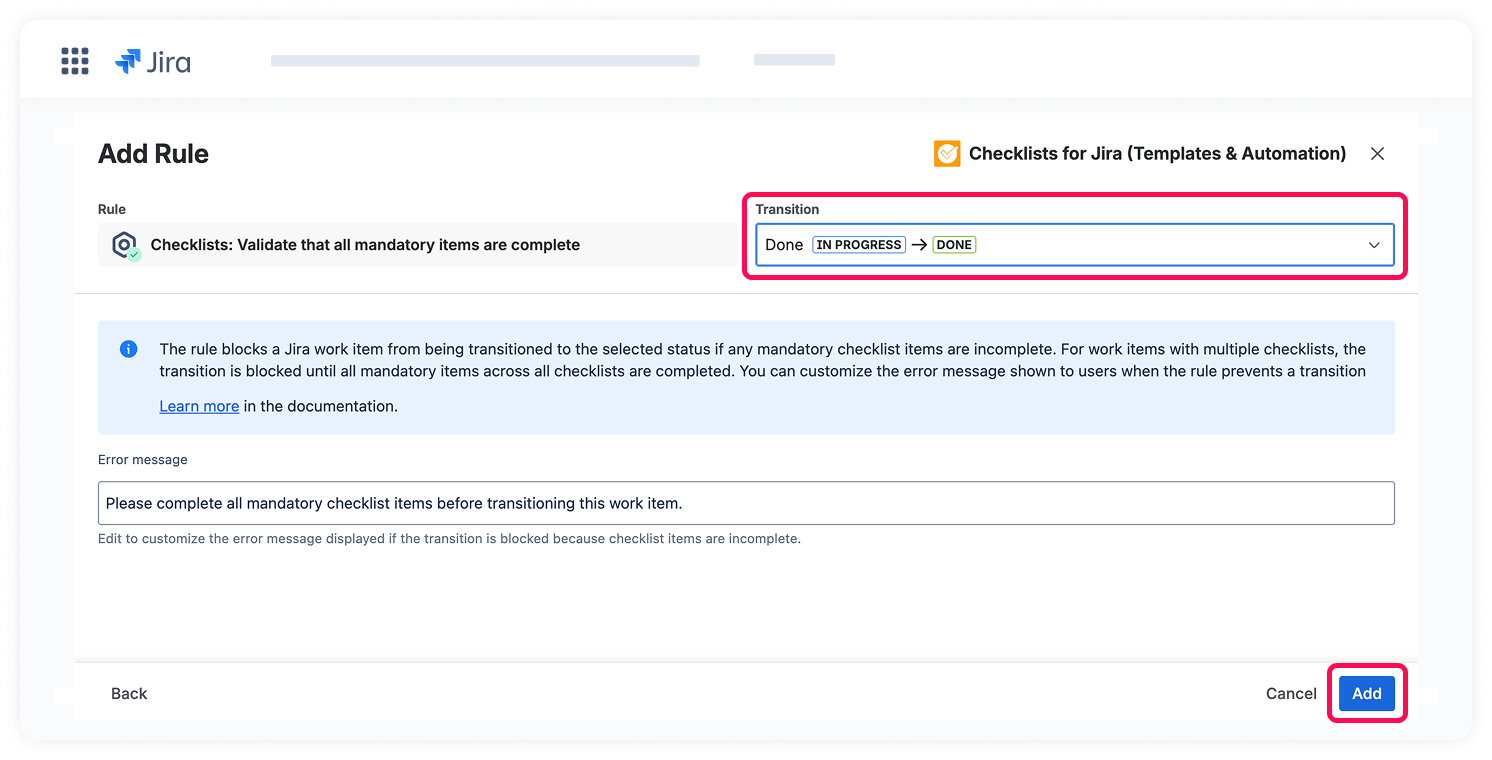Click the green DONE status lozenge

tap(954, 245)
